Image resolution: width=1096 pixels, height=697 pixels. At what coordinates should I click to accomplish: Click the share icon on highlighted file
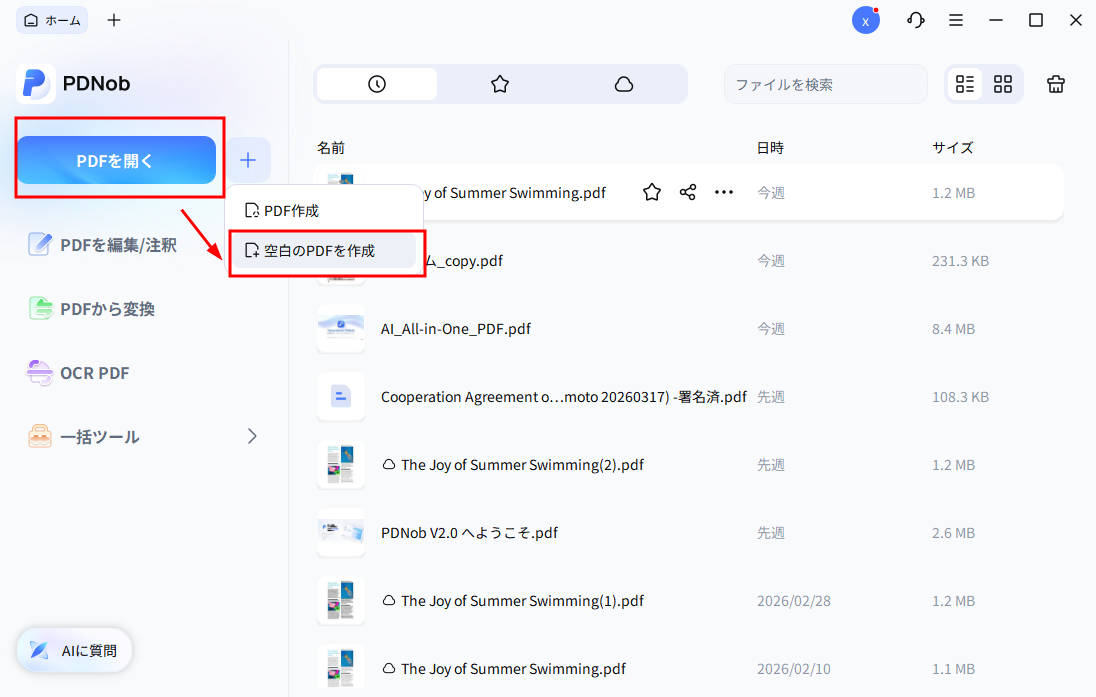pyautogui.click(x=688, y=192)
